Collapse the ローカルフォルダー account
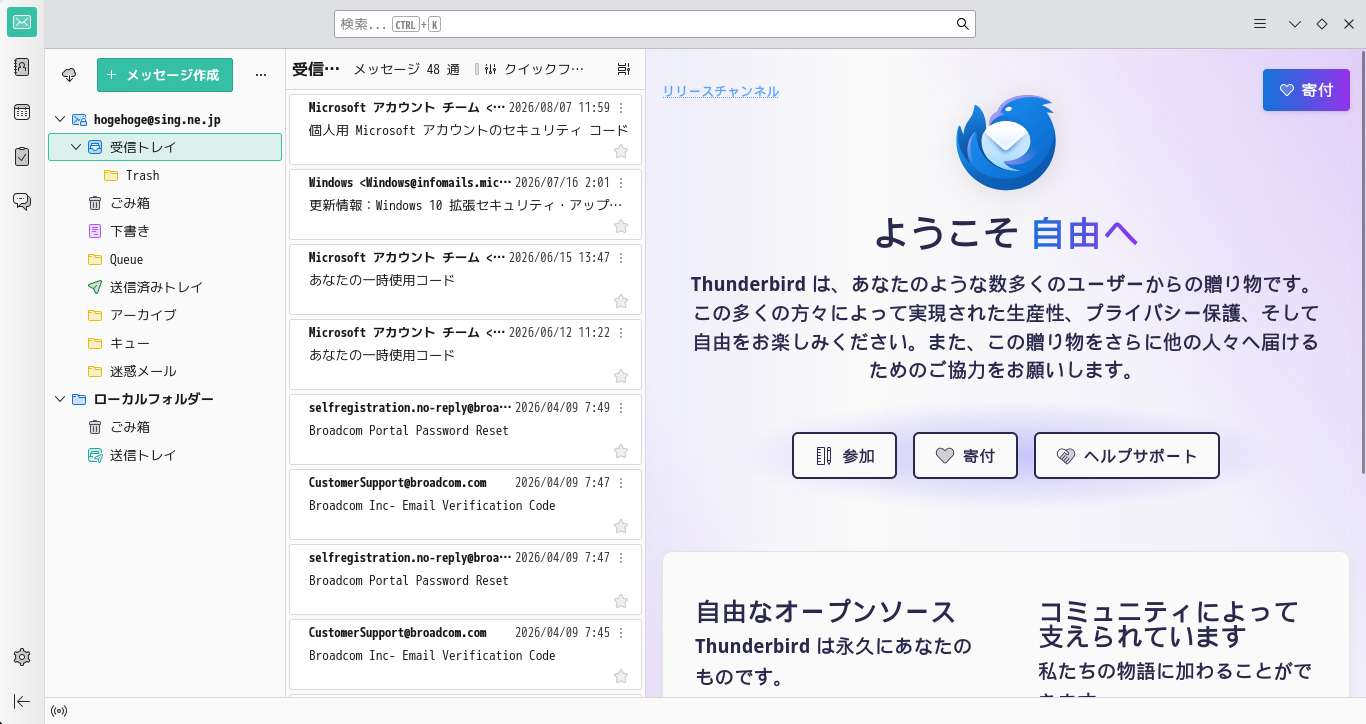The width and height of the screenshot is (1366, 724). pos(59,399)
